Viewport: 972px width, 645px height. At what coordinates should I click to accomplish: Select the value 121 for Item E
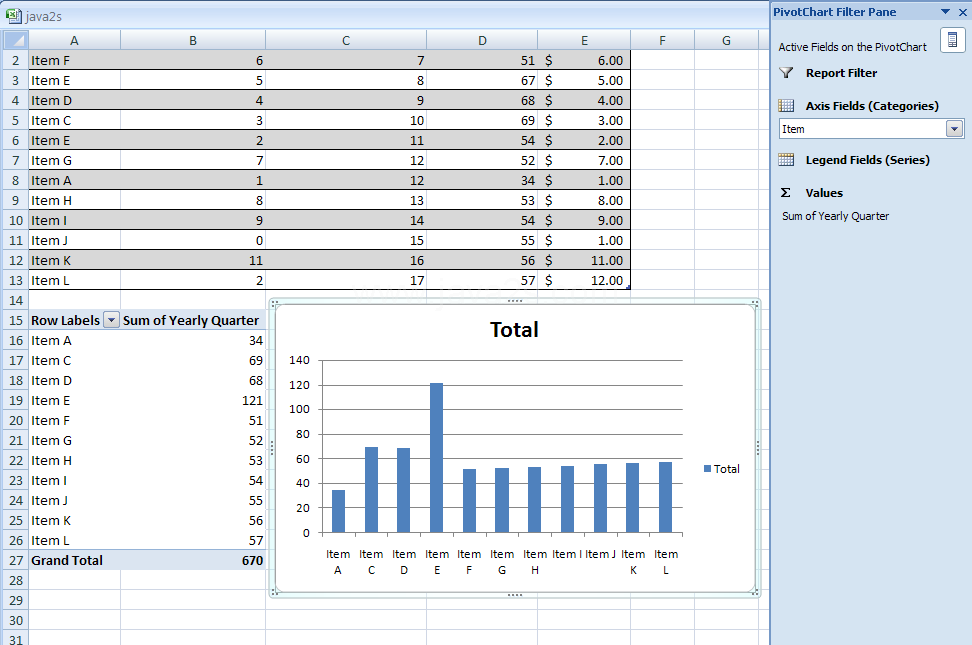tap(193, 400)
